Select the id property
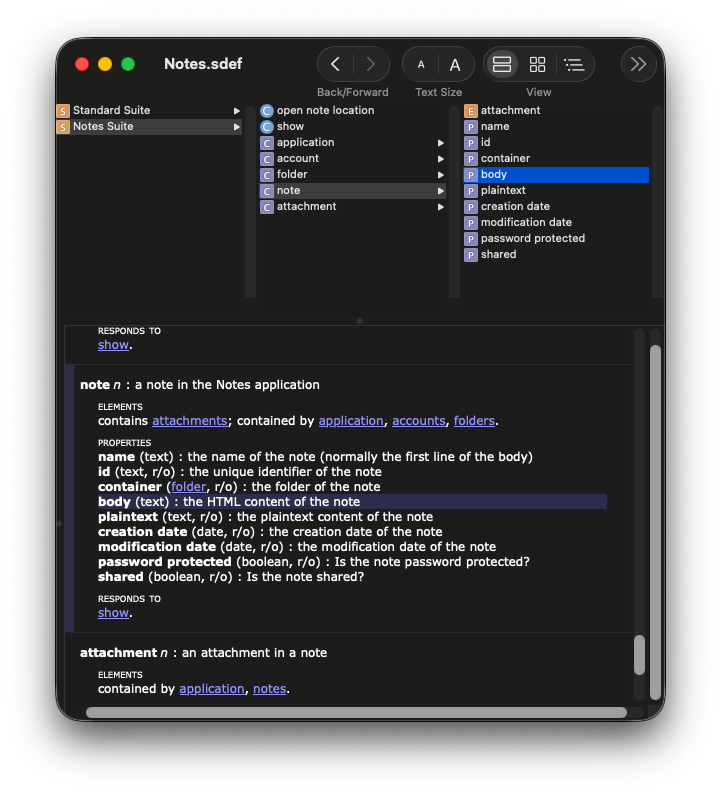The image size is (721, 795). [556, 142]
